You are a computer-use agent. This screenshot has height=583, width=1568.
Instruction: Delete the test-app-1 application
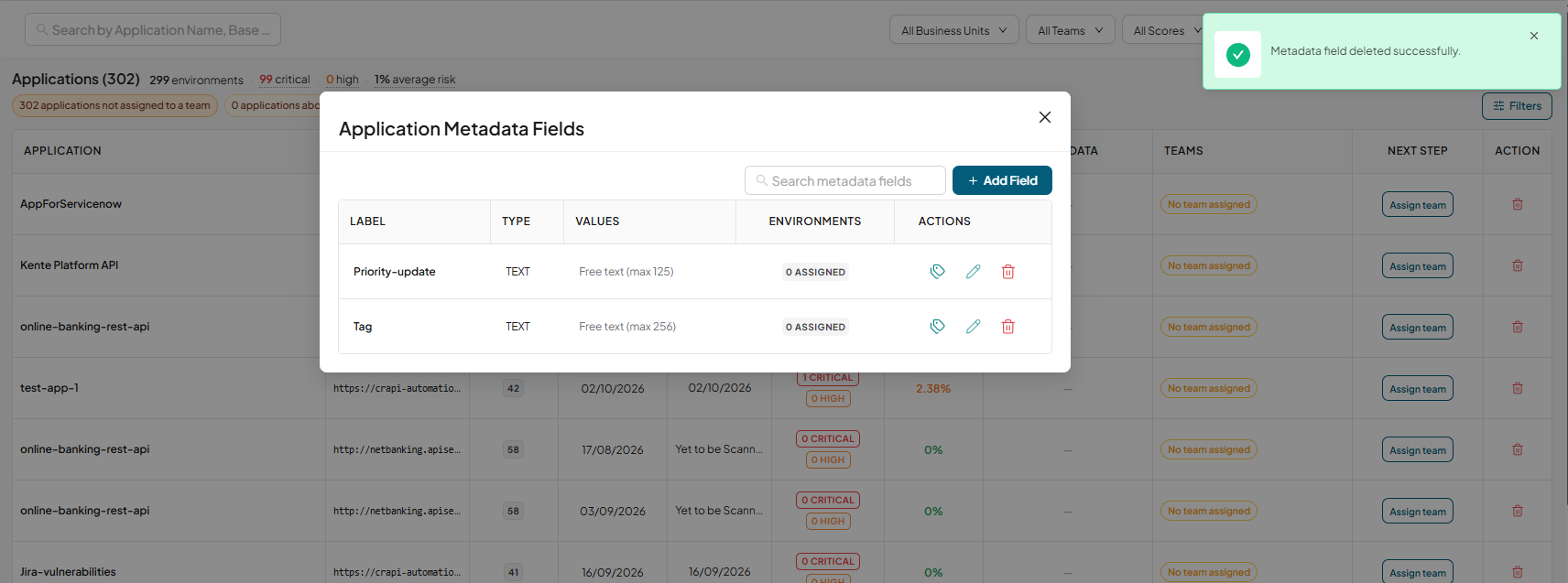tap(1517, 388)
